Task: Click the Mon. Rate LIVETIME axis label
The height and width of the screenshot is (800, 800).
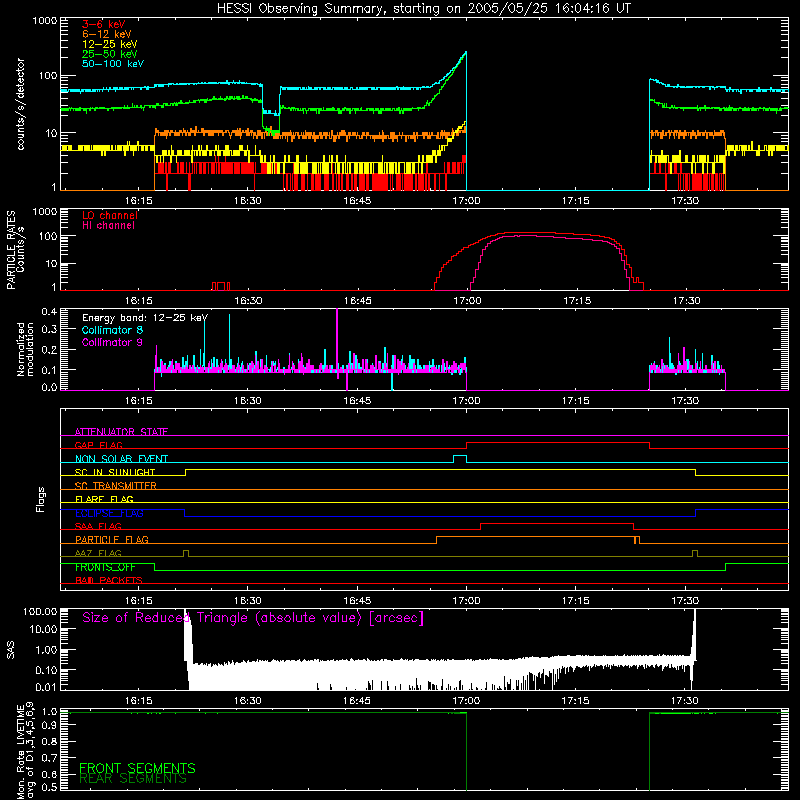Action: tap(25, 751)
